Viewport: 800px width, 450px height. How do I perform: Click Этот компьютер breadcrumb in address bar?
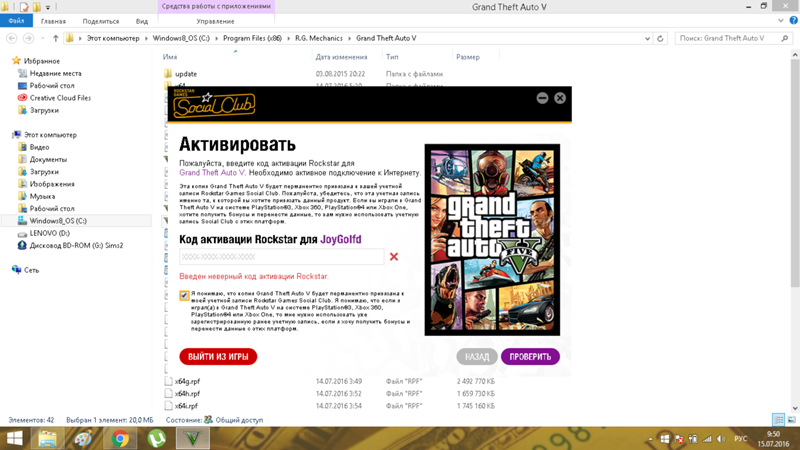[113, 38]
